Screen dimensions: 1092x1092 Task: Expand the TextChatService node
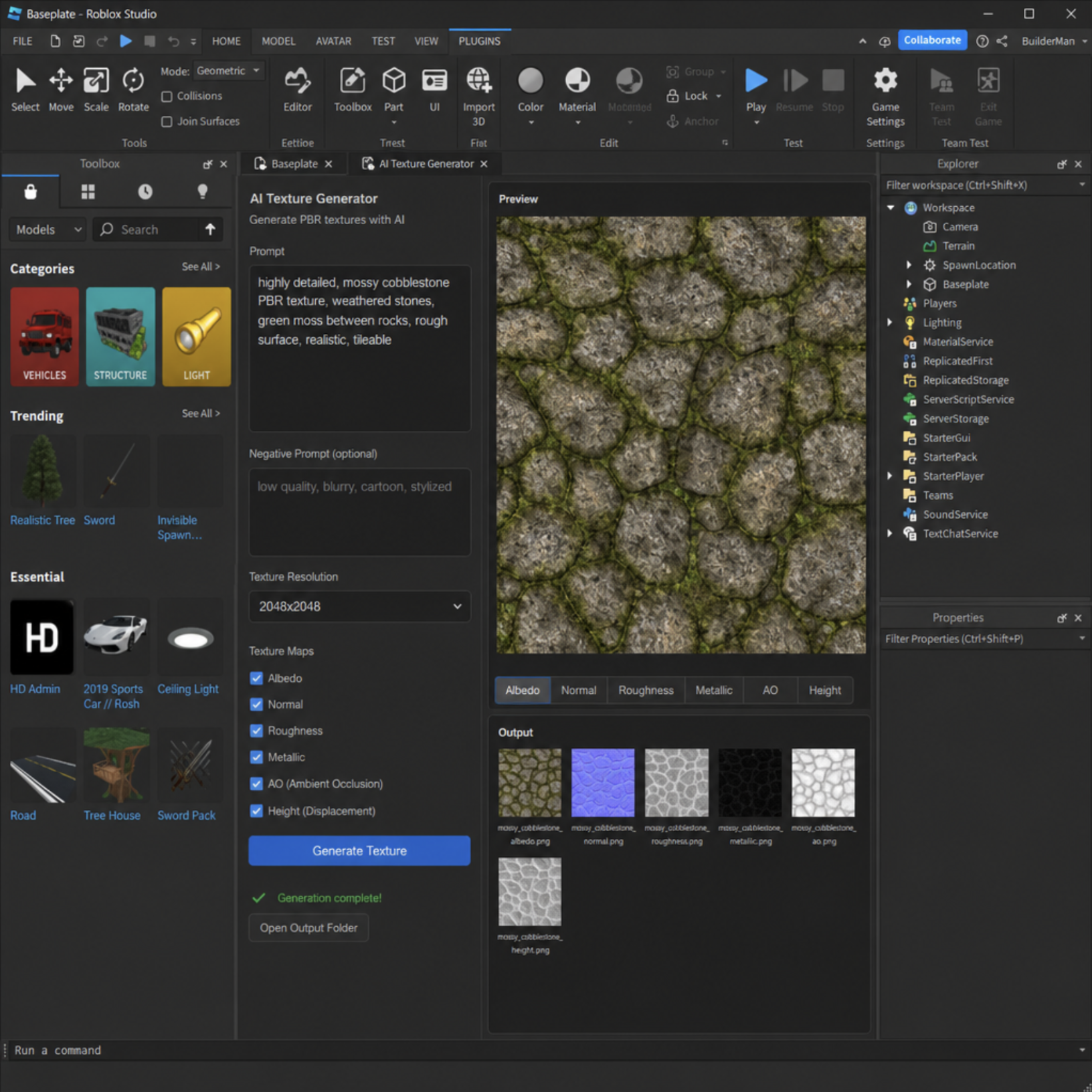tap(890, 533)
